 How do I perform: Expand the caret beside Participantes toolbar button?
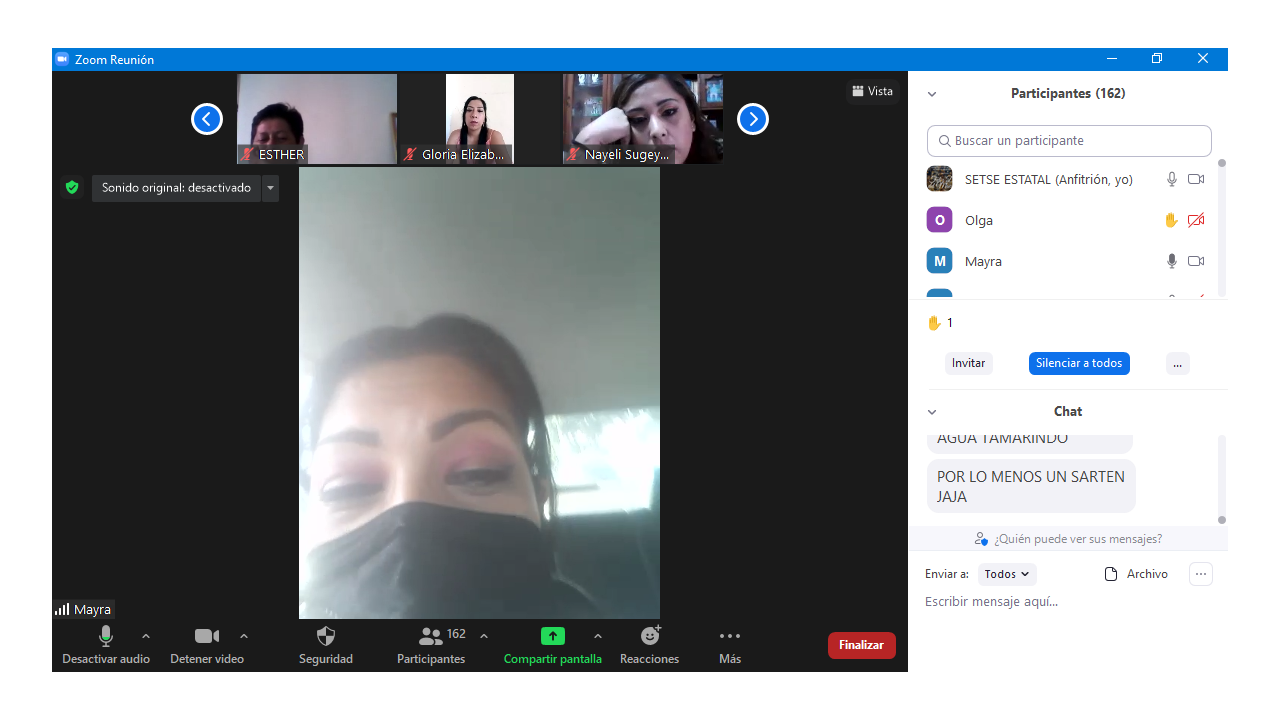[x=484, y=636]
